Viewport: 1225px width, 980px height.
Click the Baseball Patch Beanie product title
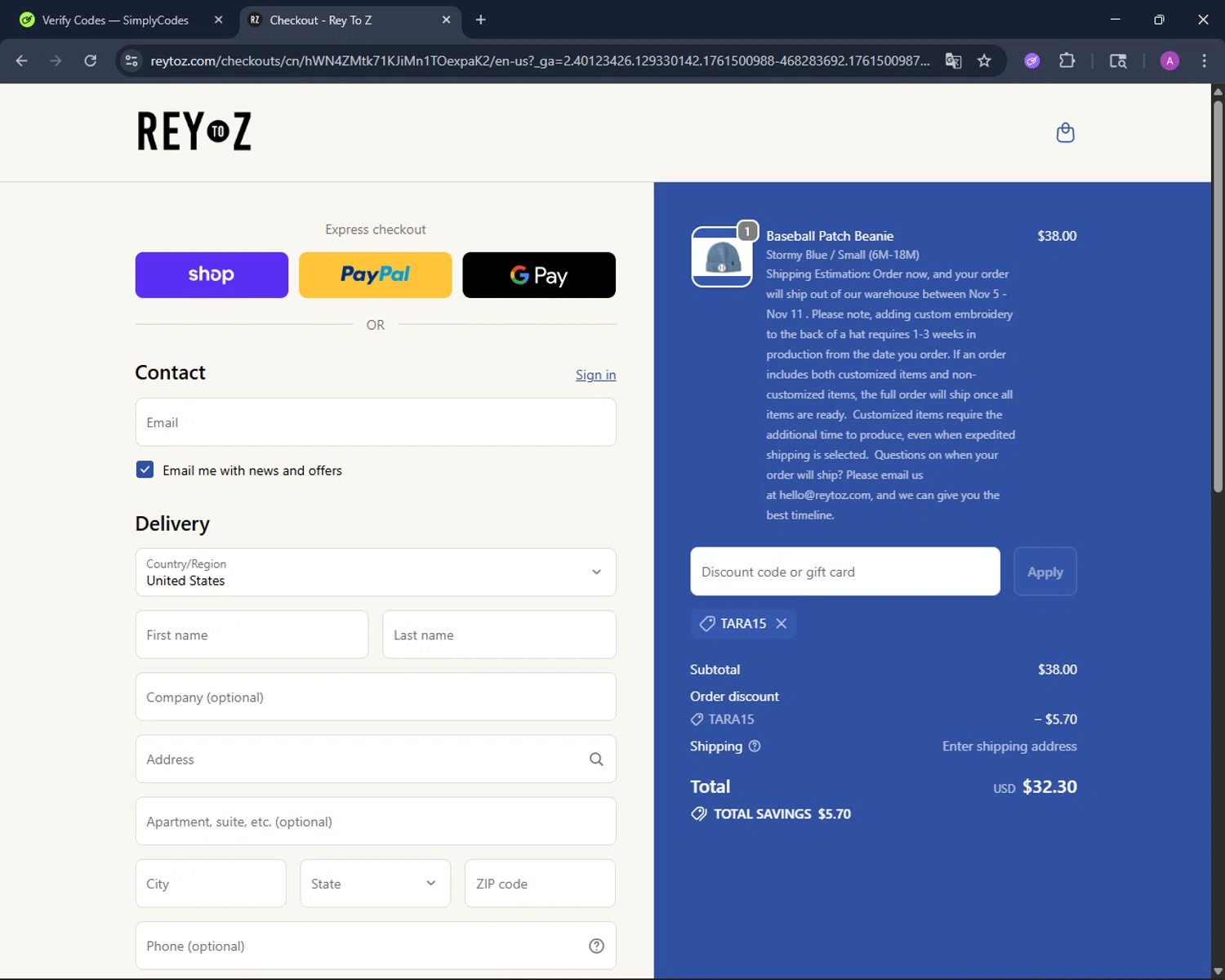click(830, 236)
